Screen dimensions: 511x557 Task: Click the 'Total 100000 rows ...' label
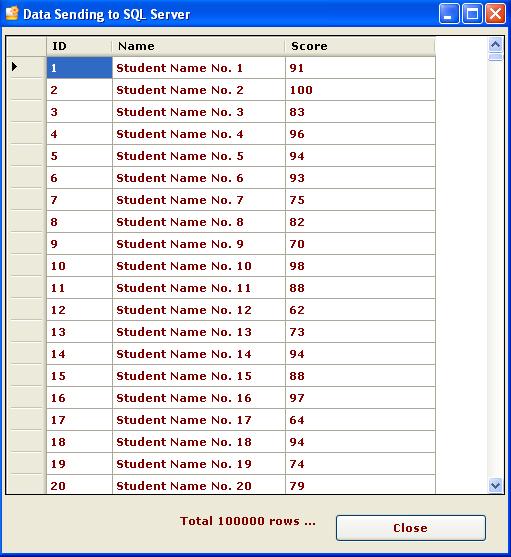(248, 521)
